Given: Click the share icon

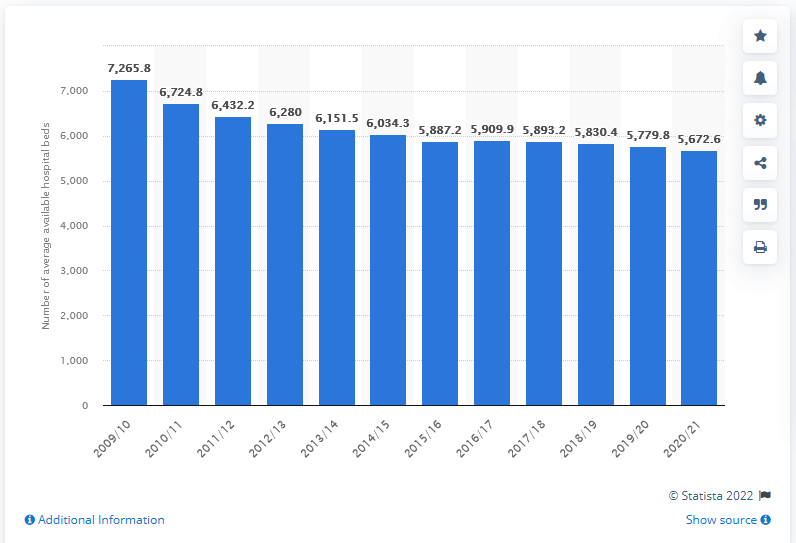Looking at the screenshot, I should [x=760, y=163].
